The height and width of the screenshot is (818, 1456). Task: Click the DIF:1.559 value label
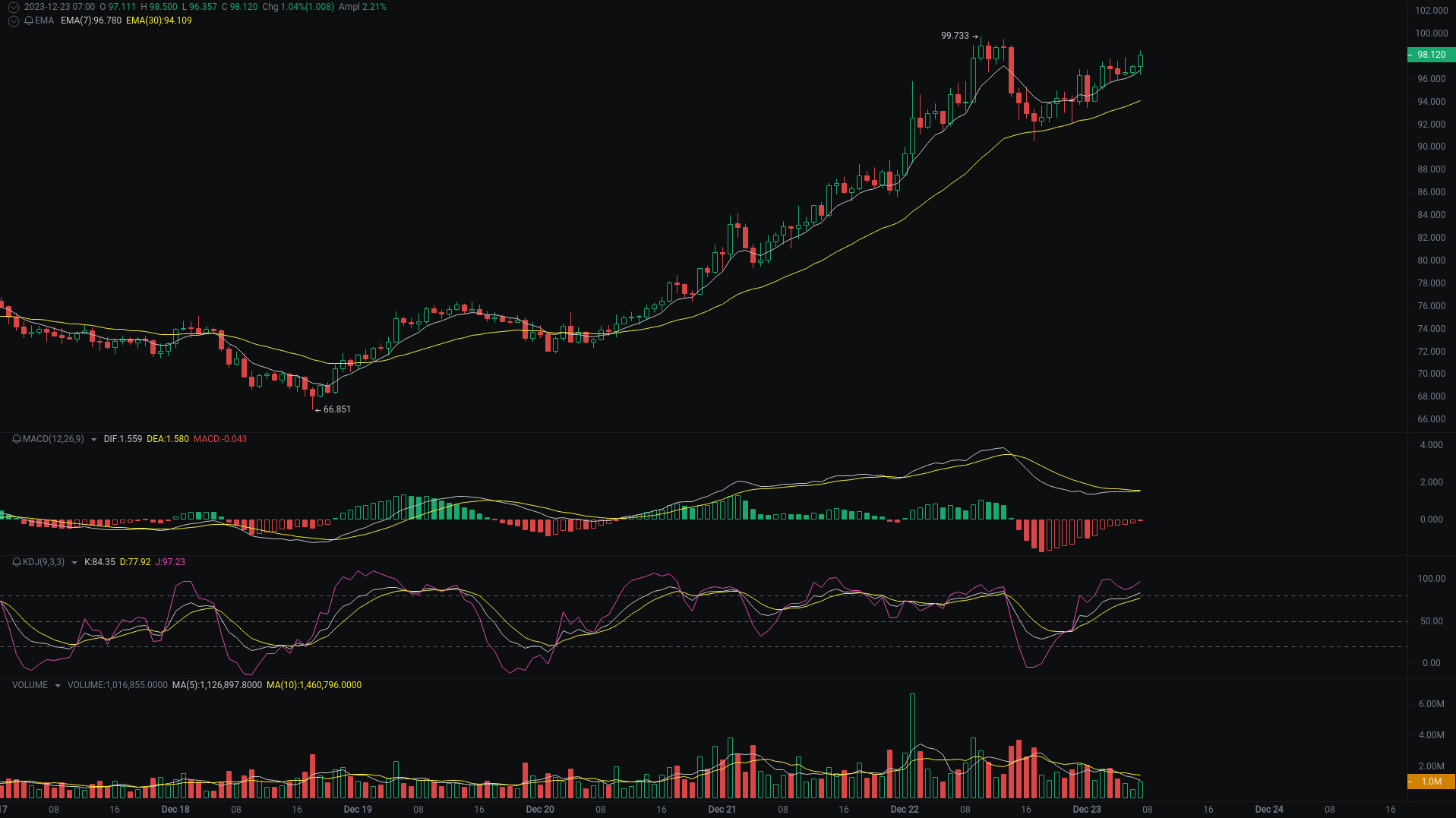pos(122,439)
